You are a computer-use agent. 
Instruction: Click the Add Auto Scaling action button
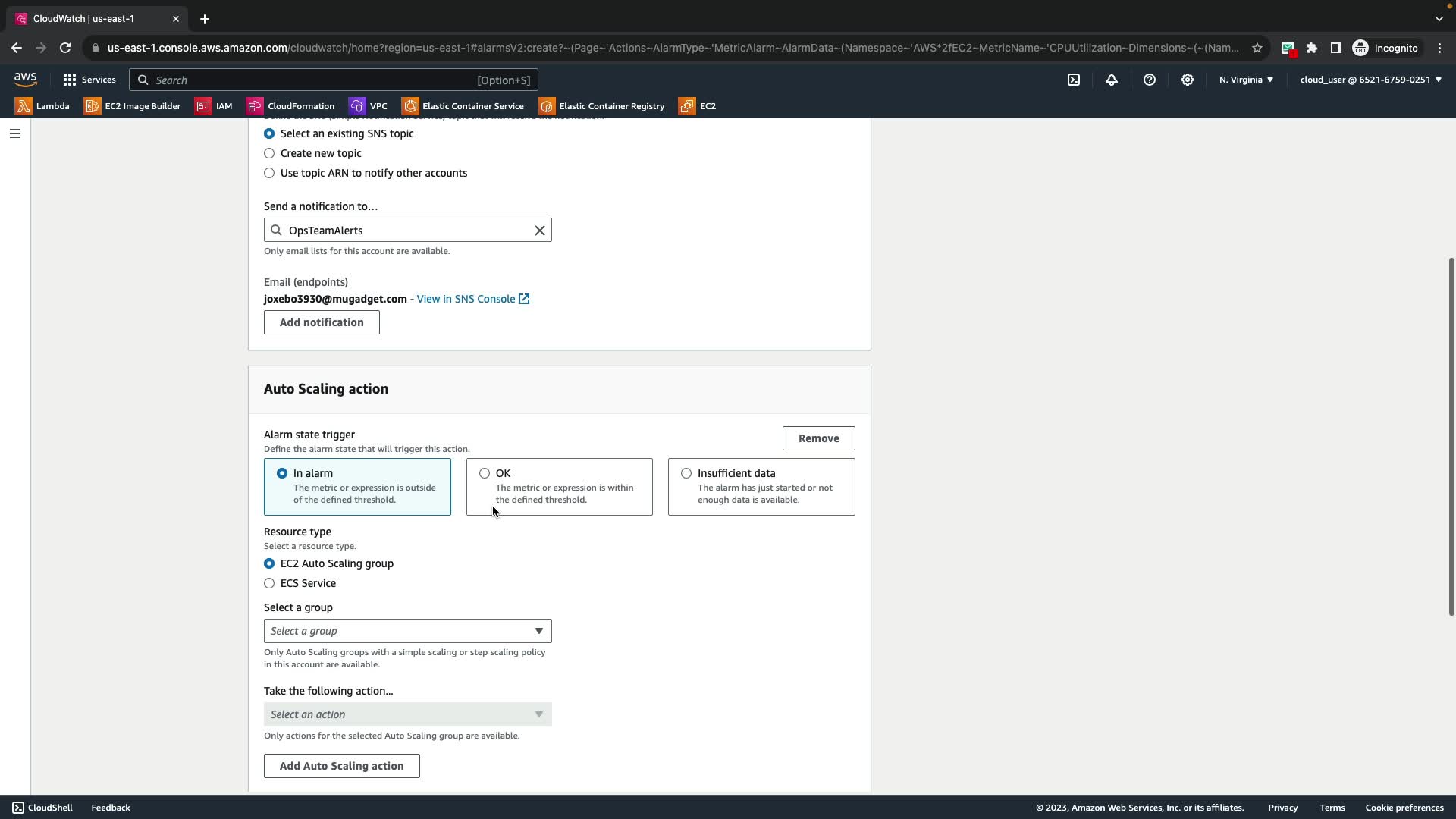pos(341,766)
